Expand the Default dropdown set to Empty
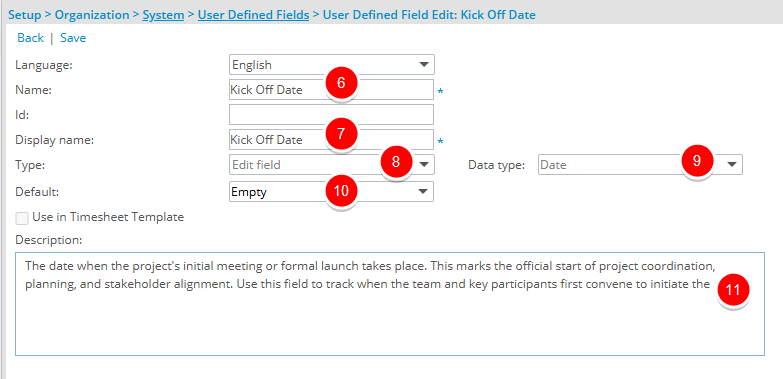 [332, 192]
